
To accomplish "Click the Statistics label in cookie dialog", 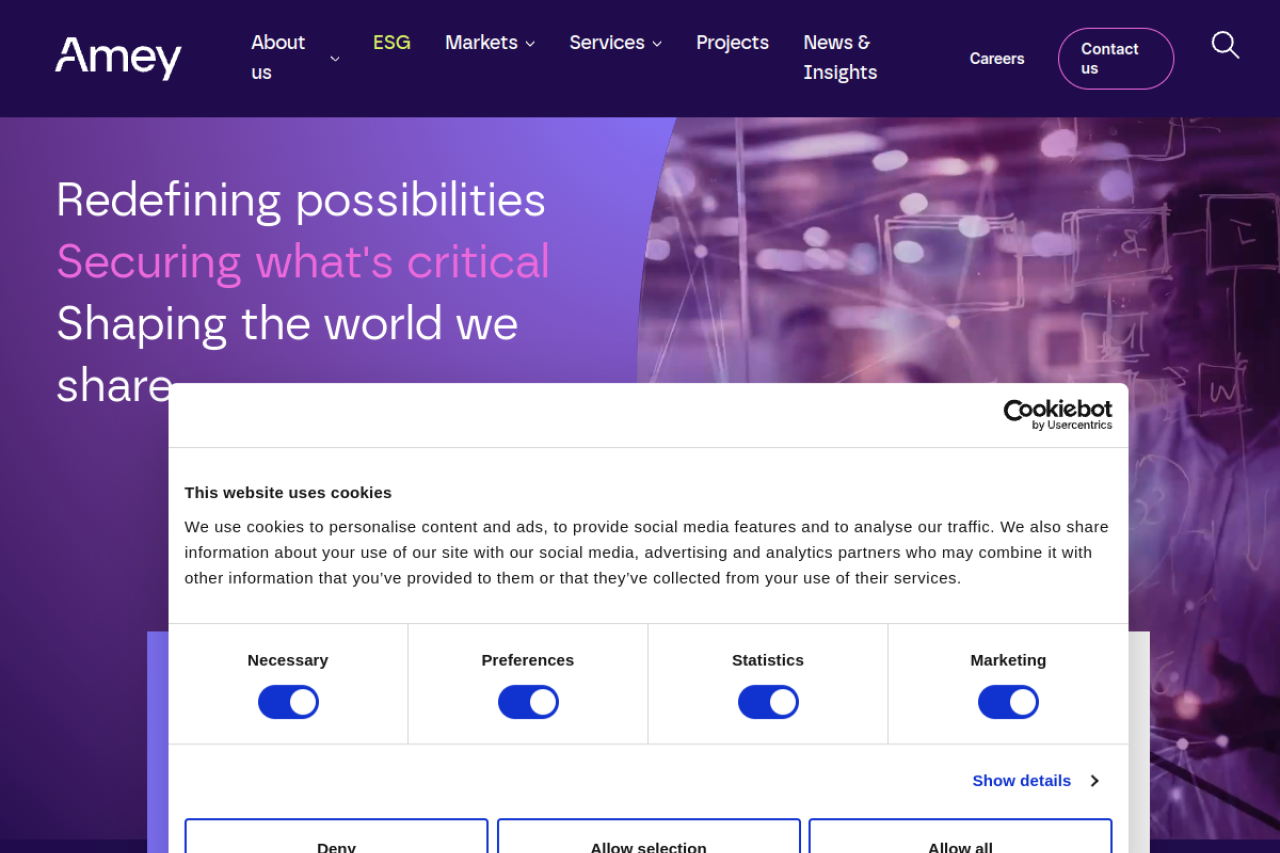I will tap(768, 660).
